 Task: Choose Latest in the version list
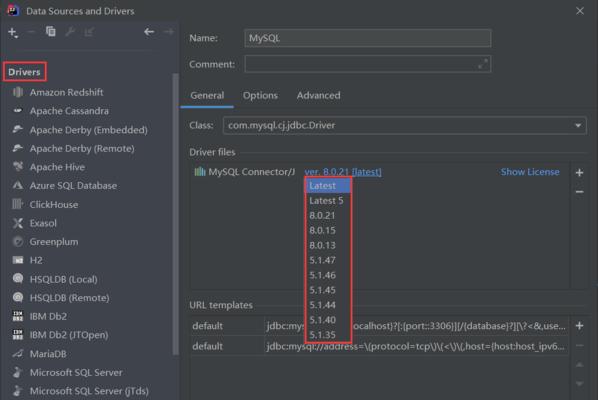328,186
